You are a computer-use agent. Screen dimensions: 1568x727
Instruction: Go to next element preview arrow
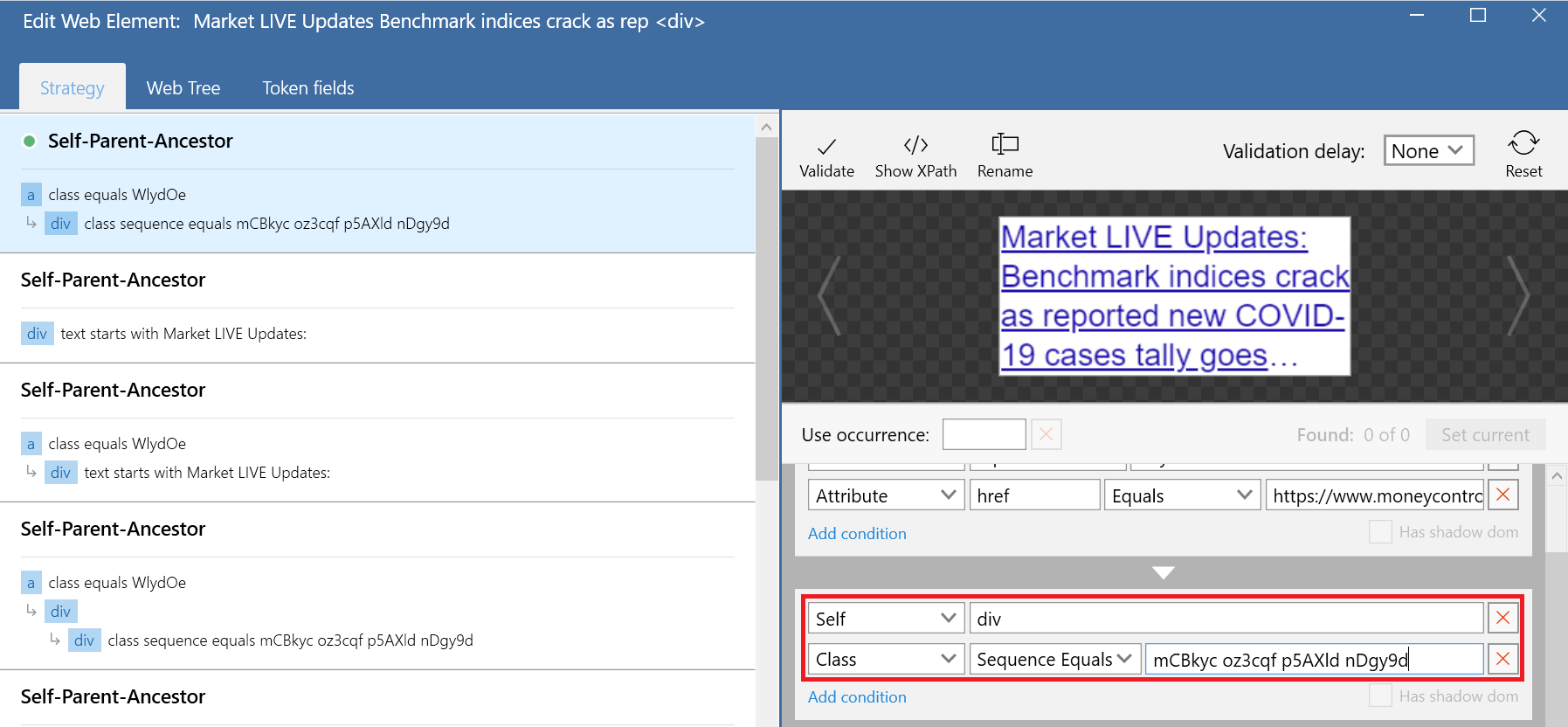(x=1519, y=296)
